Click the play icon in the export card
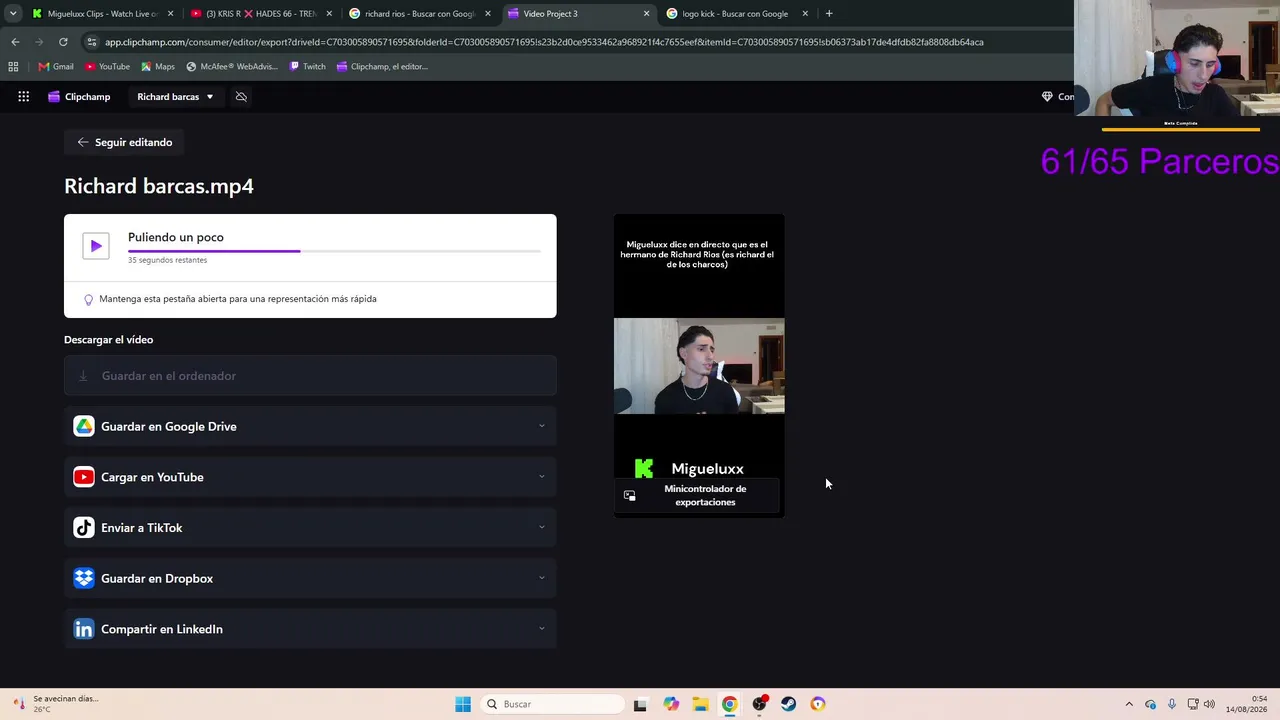 [x=96, y=246]
